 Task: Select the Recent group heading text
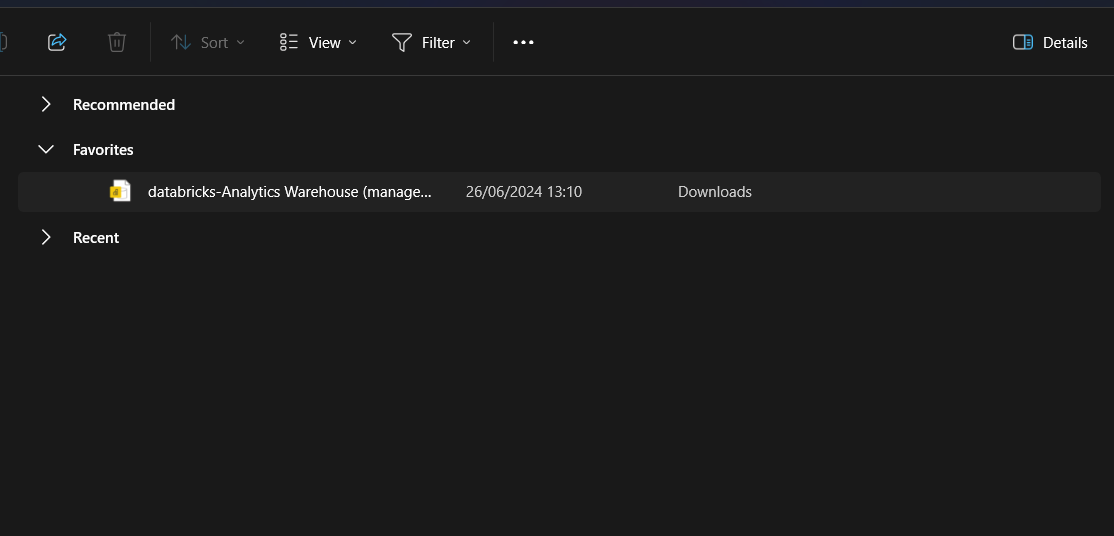(96, 237)
